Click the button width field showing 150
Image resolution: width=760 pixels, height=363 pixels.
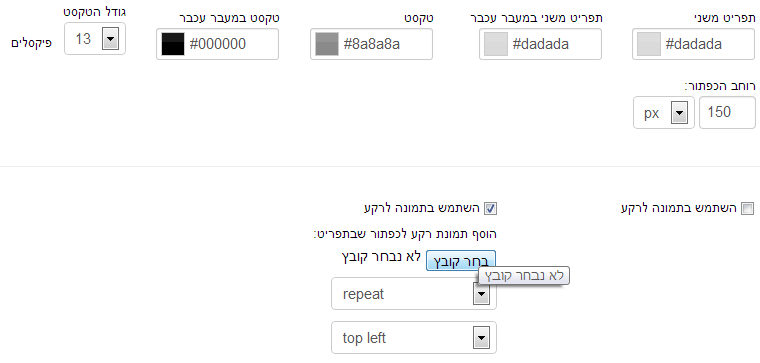727,112
